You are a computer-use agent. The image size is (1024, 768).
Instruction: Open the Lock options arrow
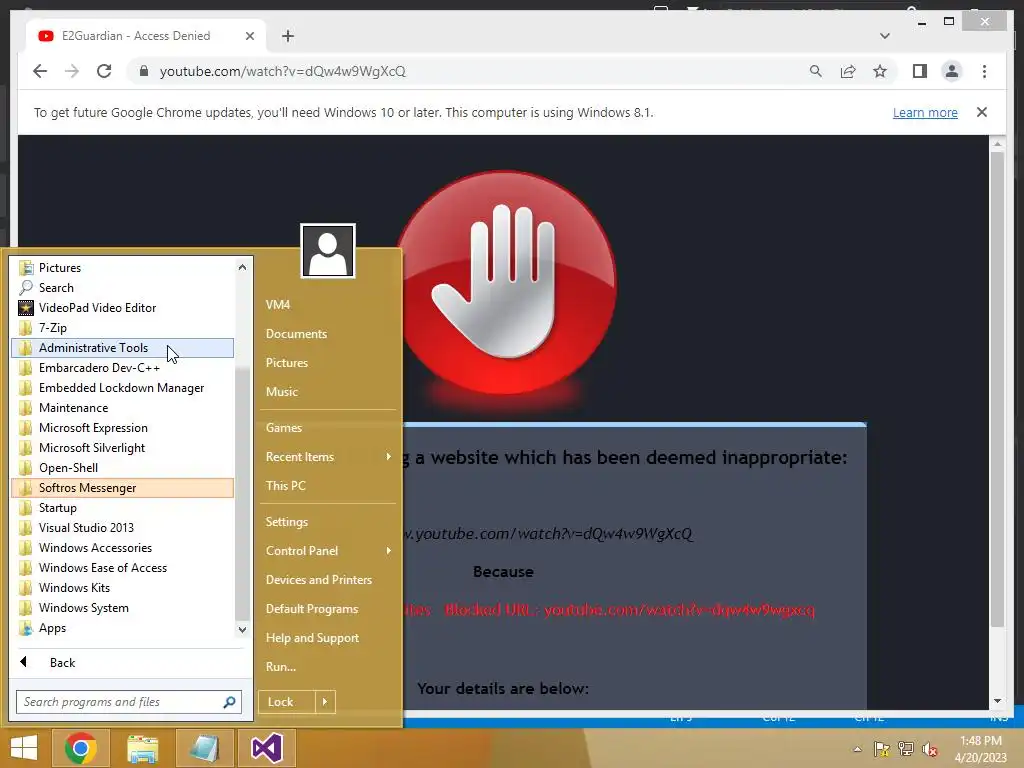pyautogui.click(x=325, y=702)
